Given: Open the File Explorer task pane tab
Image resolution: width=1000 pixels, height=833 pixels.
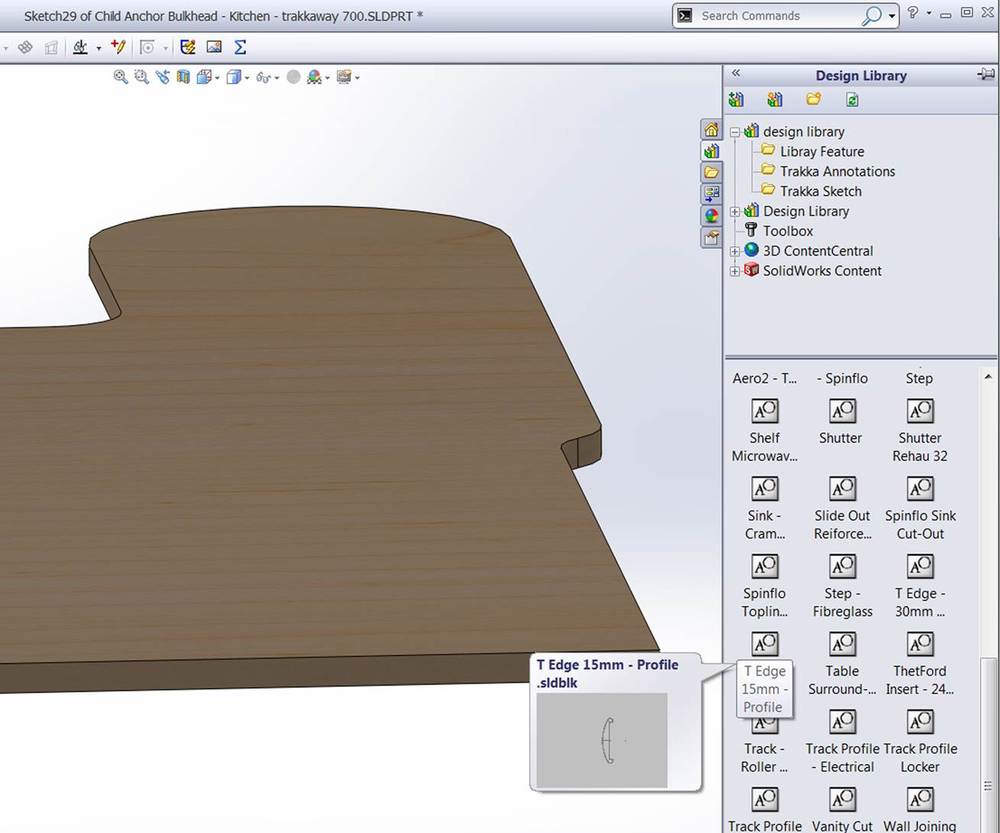Looking at the screenshot, I should pyautogui.click(x=711, y=172).
